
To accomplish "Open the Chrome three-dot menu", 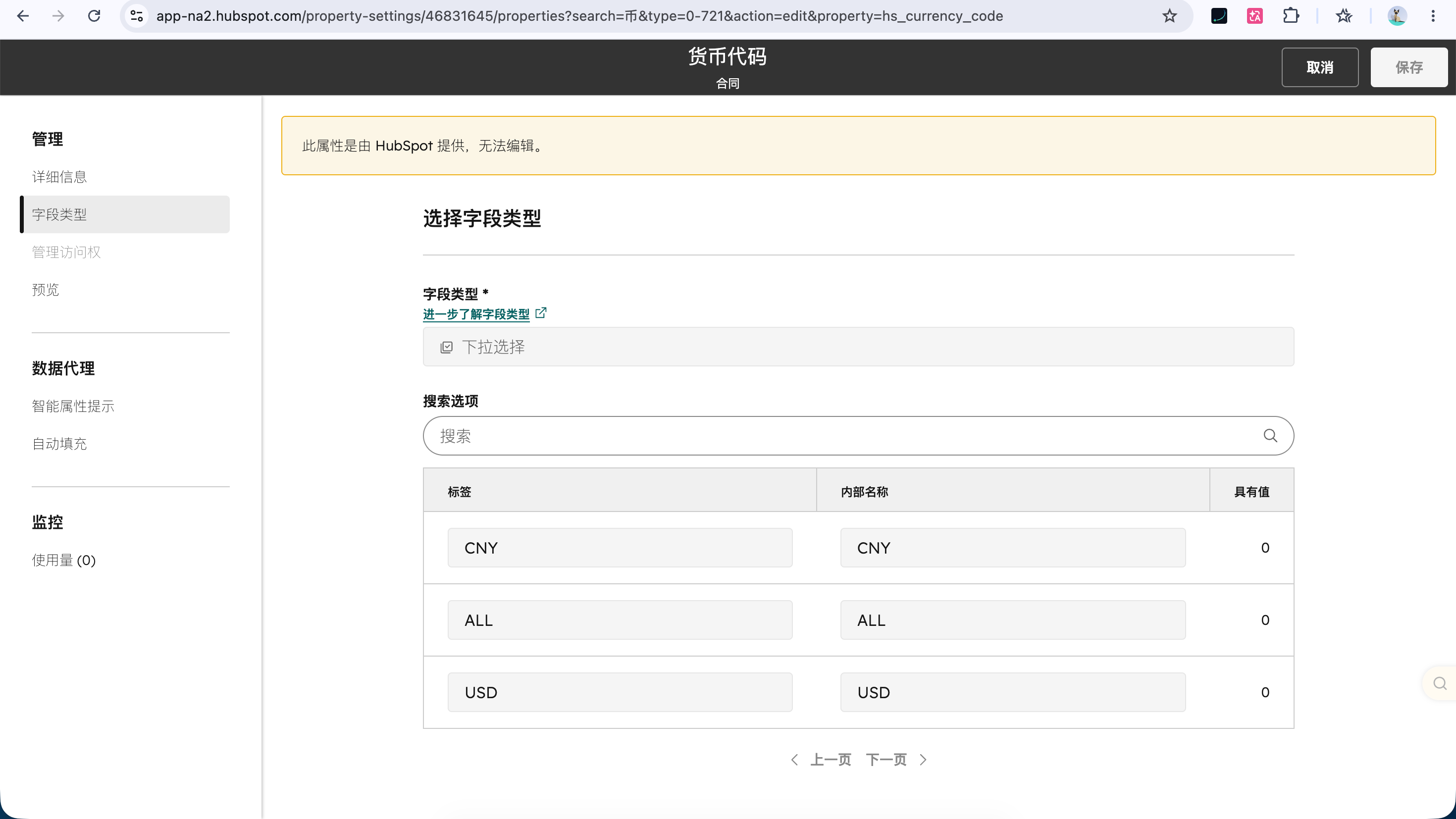I will point(1433,16).
